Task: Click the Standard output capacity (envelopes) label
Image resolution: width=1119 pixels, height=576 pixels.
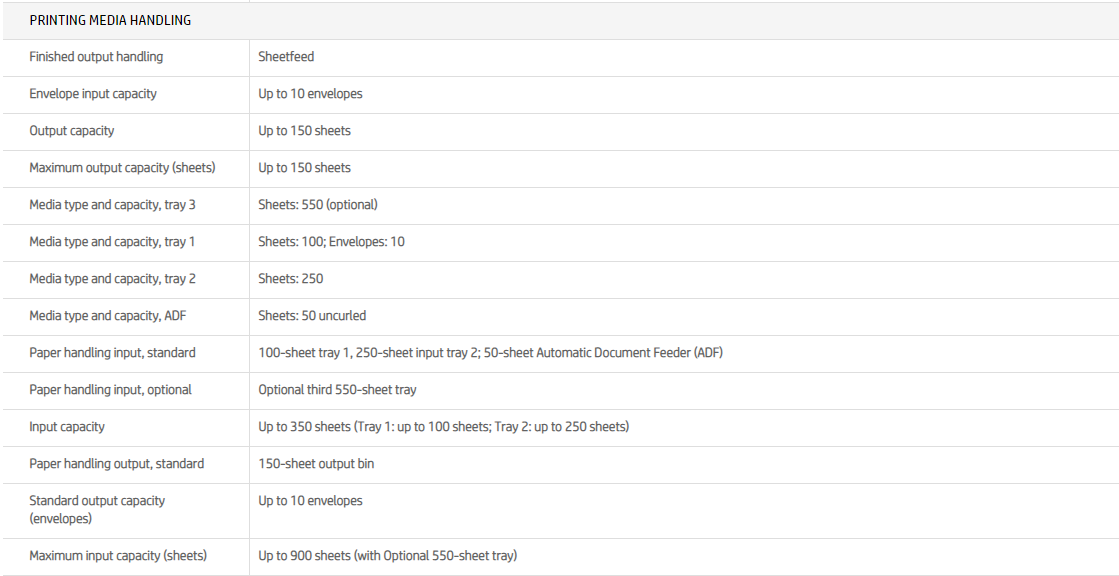Action: [97, 509]
